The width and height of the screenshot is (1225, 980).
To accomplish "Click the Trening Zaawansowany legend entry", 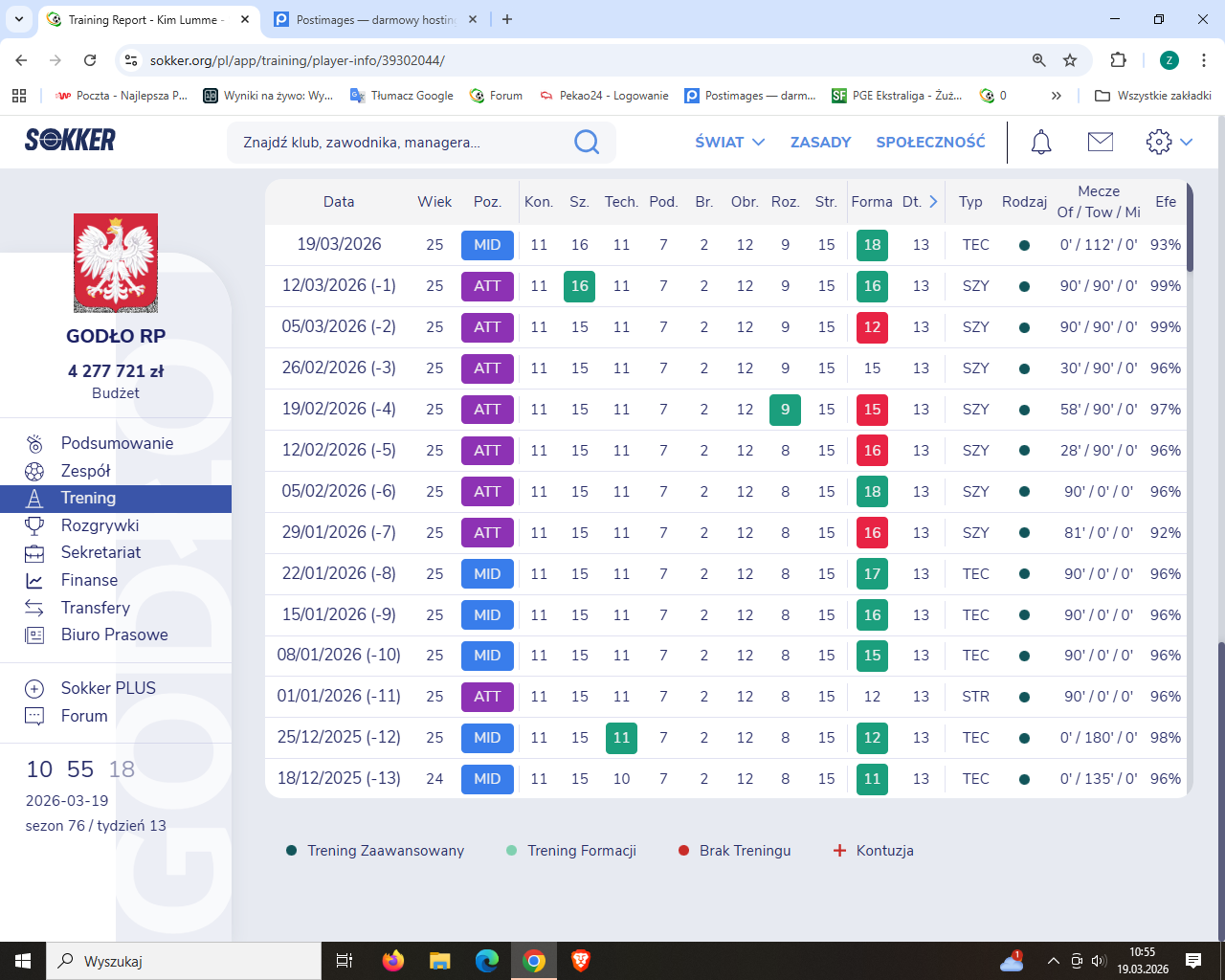I will coord(375,851).
